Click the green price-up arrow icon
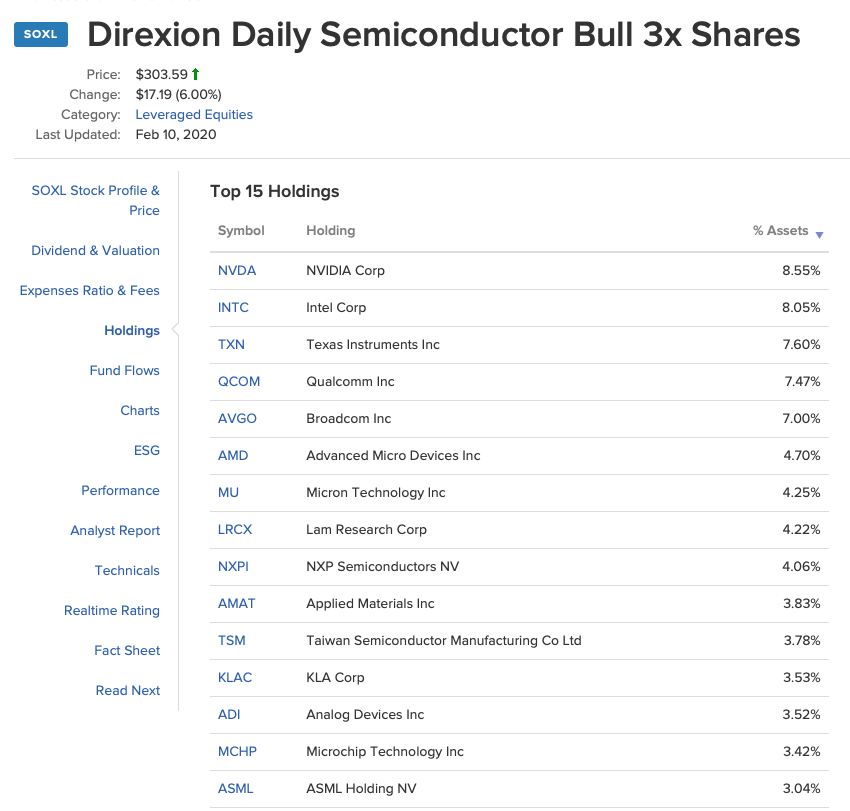The image size is (850, 811). [196, 74]
